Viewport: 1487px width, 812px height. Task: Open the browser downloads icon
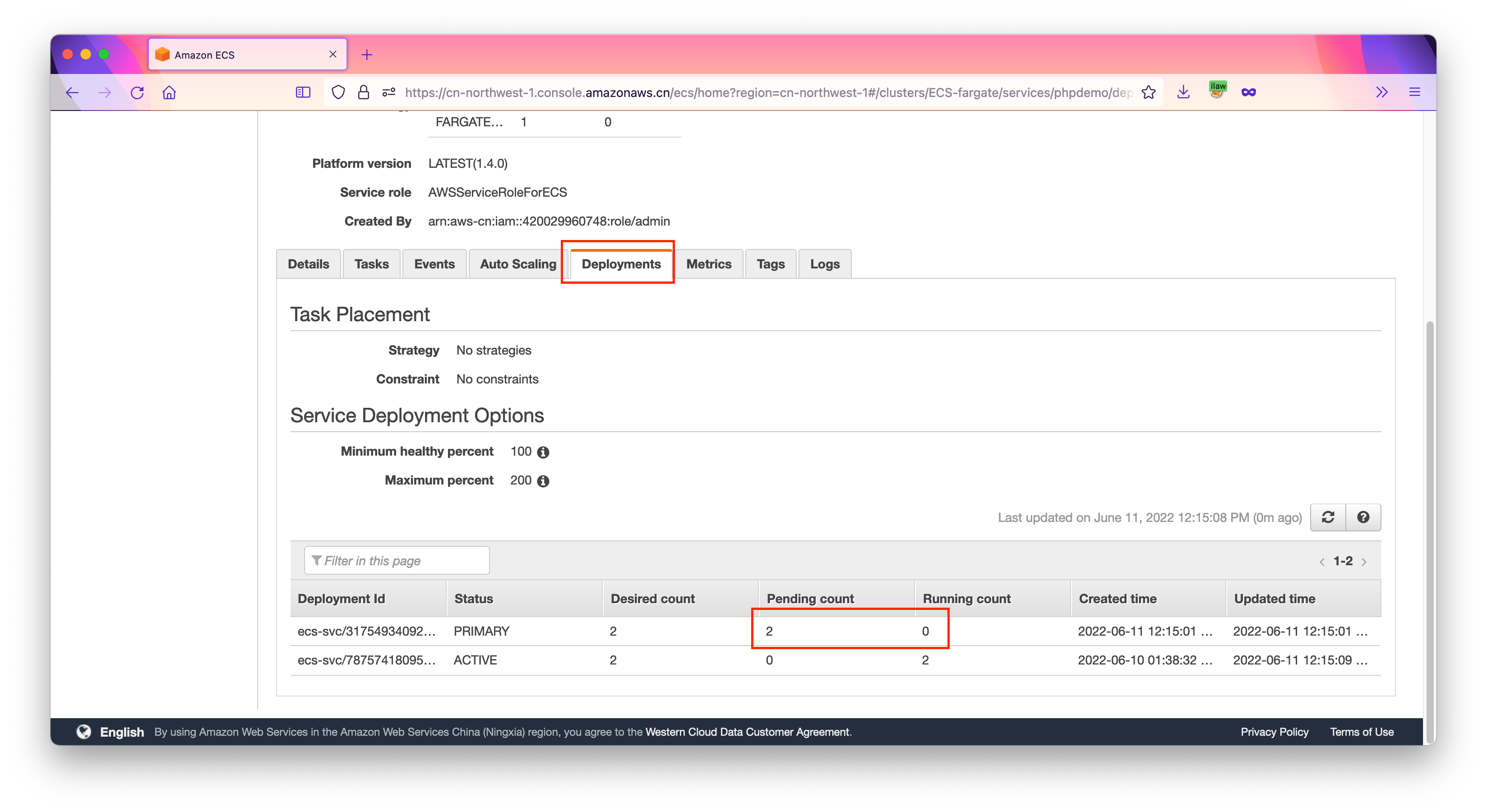point(1183,92)
